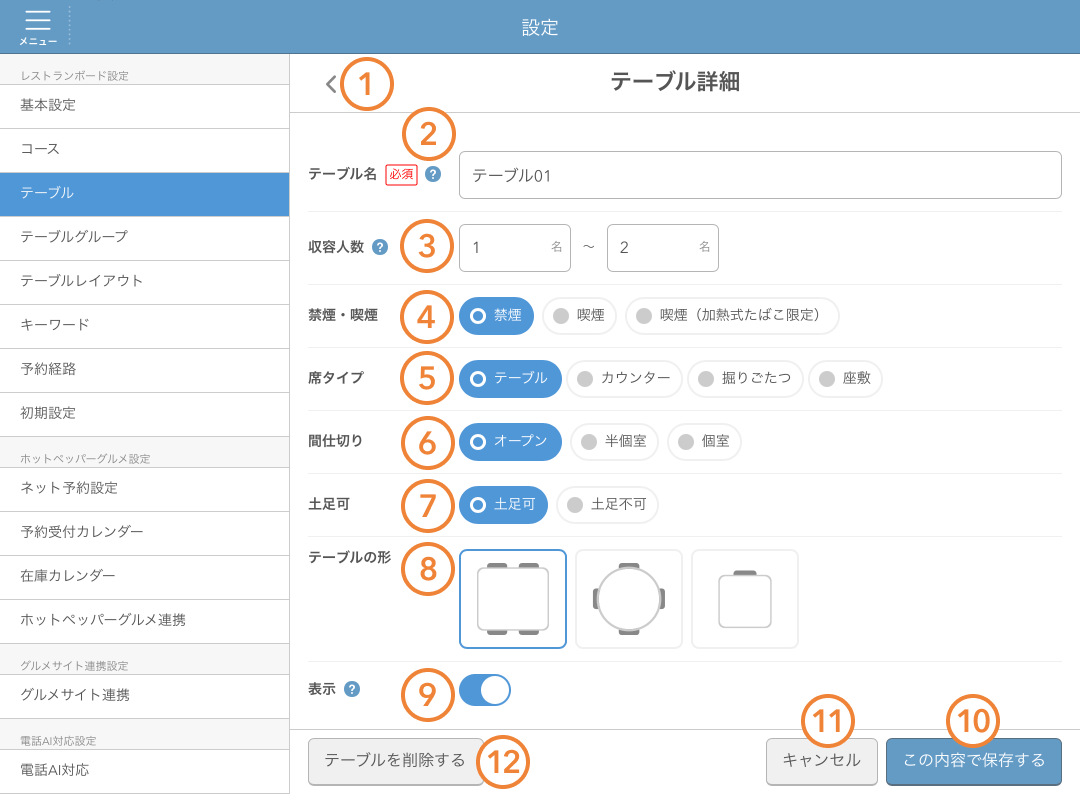Click the この内容で保存する save button
The width and height of the screenshot is (1080, 794).
pos(973,761)
